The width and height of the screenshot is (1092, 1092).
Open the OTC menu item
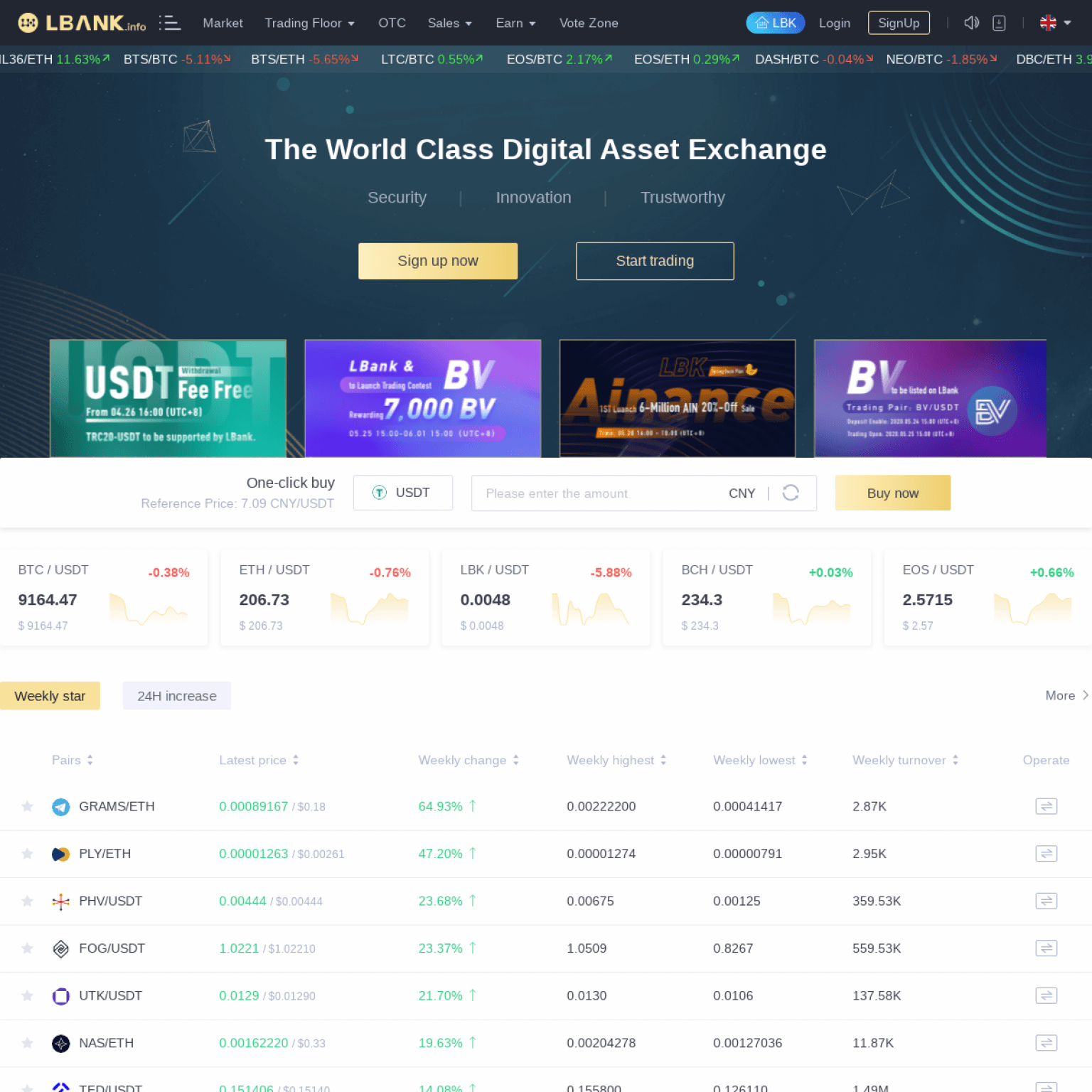(x=392, y=23)
